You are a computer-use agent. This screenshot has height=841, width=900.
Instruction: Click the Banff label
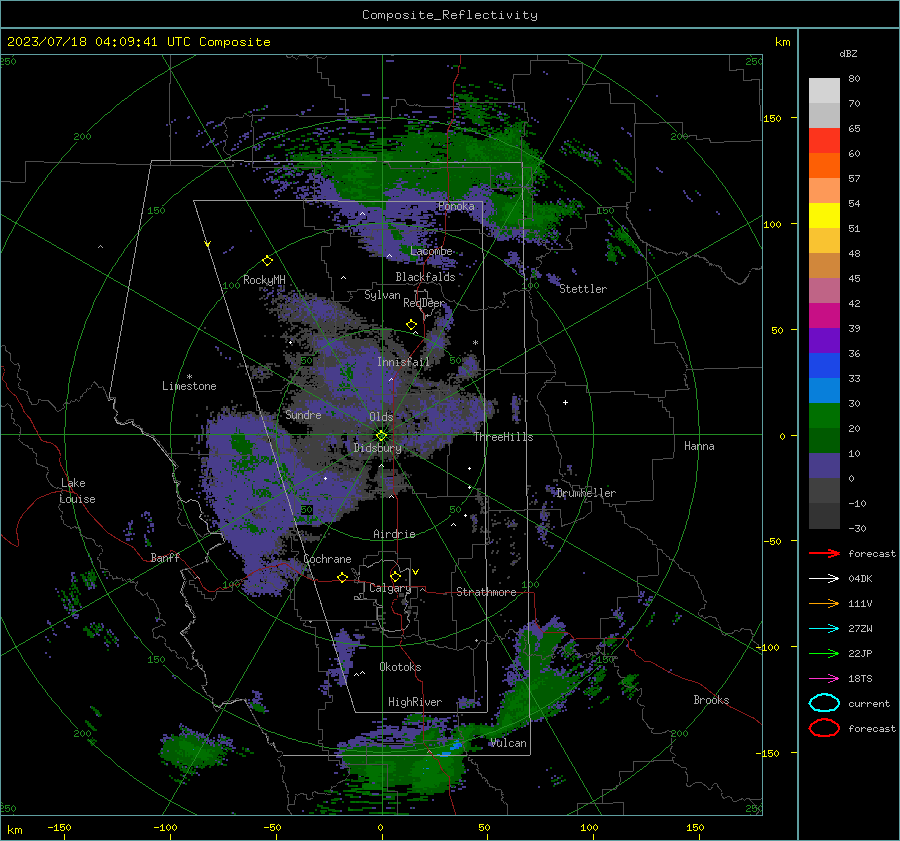click(x=165, y=558)
